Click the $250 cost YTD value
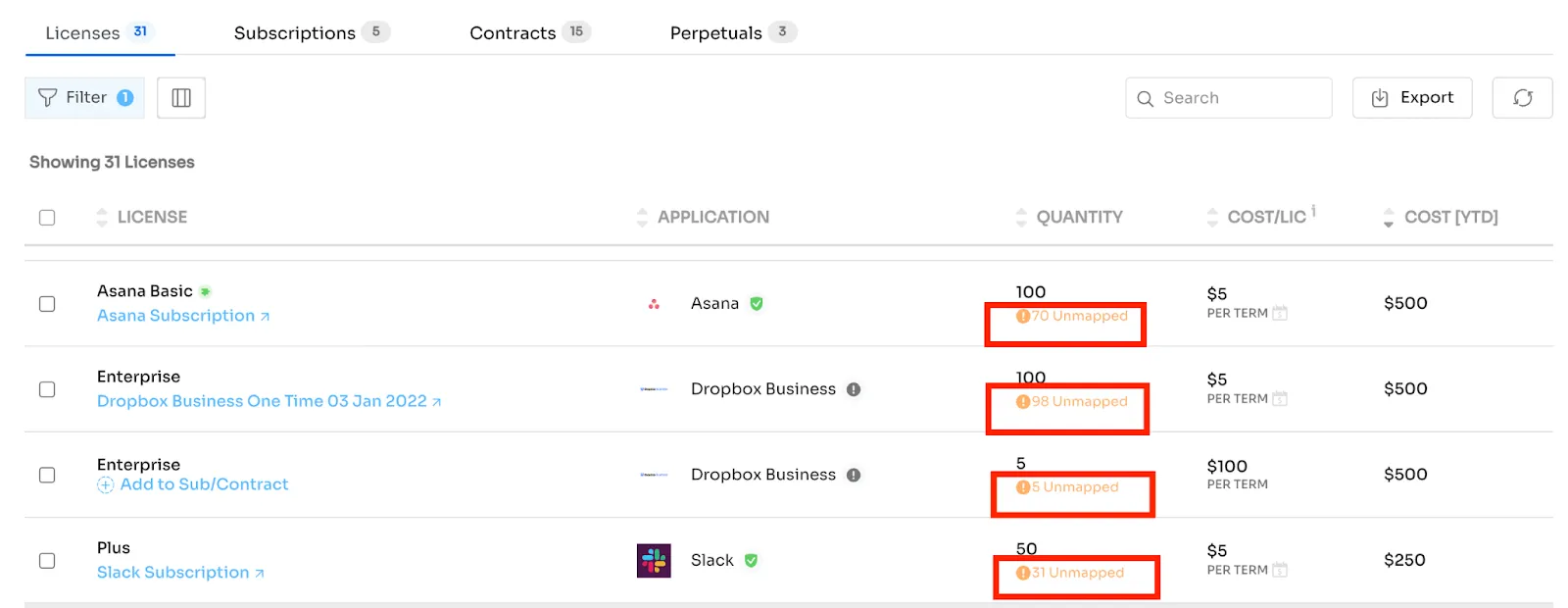1568x608 pixels. pyautogui.click(x=1404, y=560)
